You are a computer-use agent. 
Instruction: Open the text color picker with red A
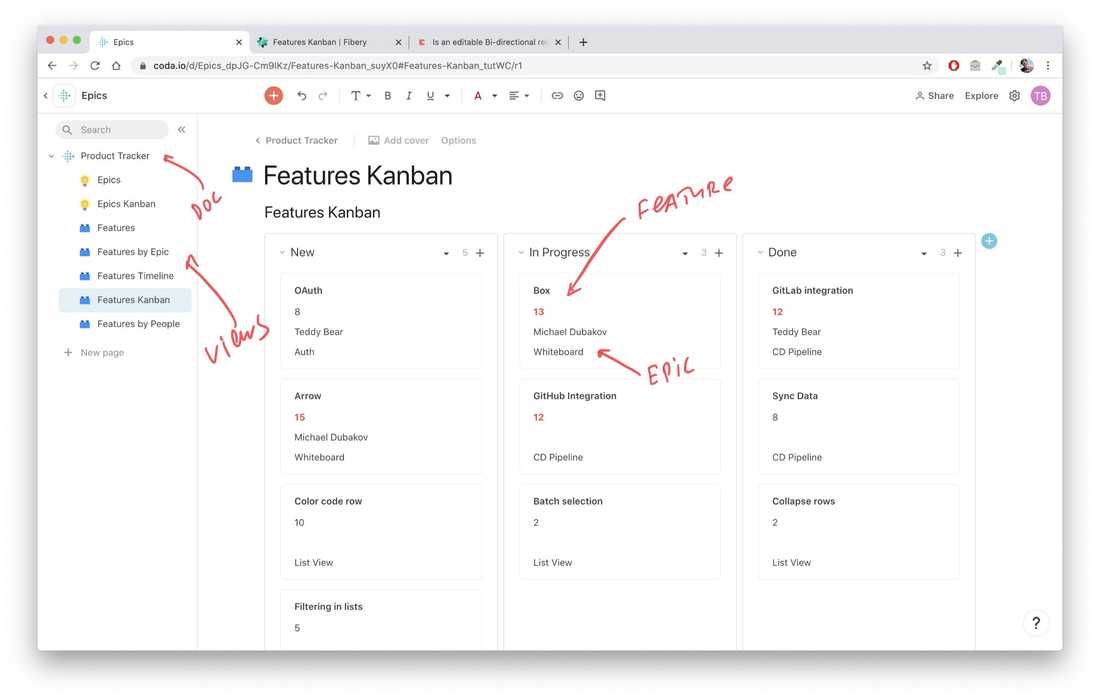tap(479, 95)
